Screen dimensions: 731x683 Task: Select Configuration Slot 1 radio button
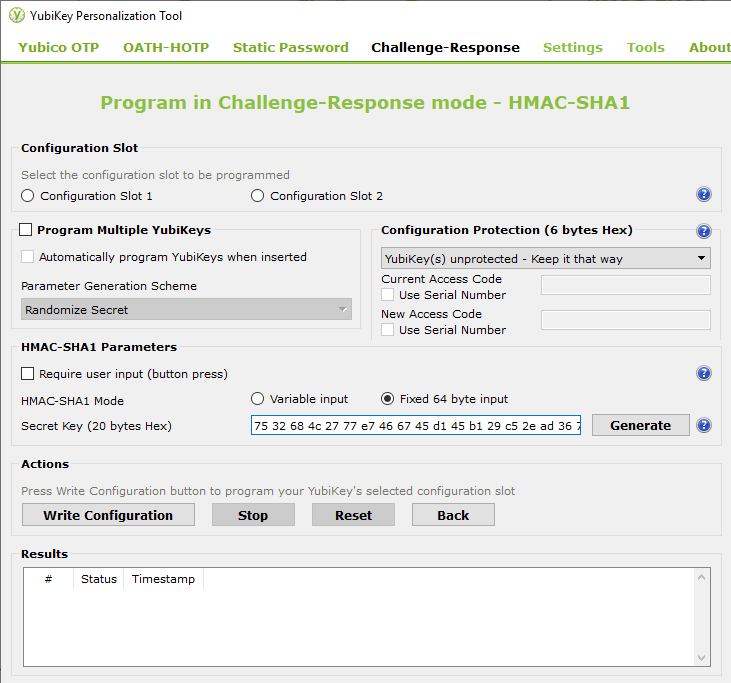point(28,196)
